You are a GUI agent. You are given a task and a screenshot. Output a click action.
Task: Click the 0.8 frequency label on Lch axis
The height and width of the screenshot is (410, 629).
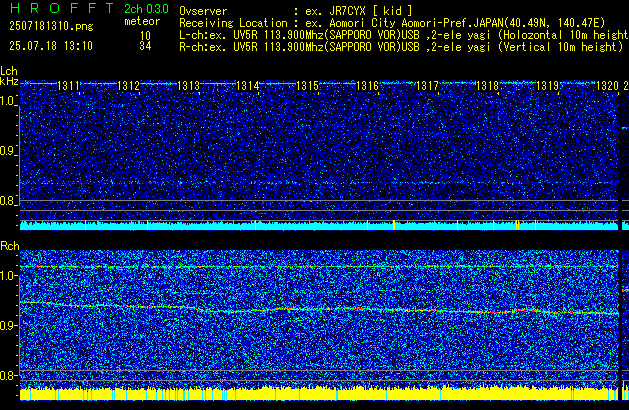click(x=8, y=201)
